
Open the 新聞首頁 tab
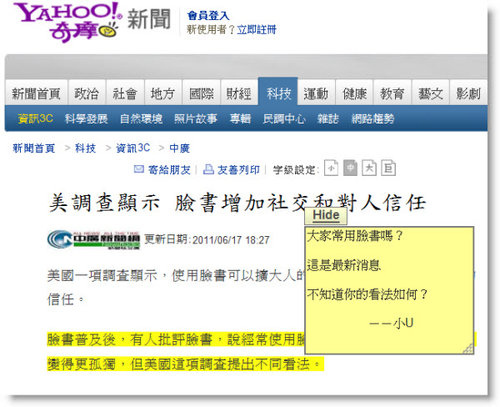point(36,93)
